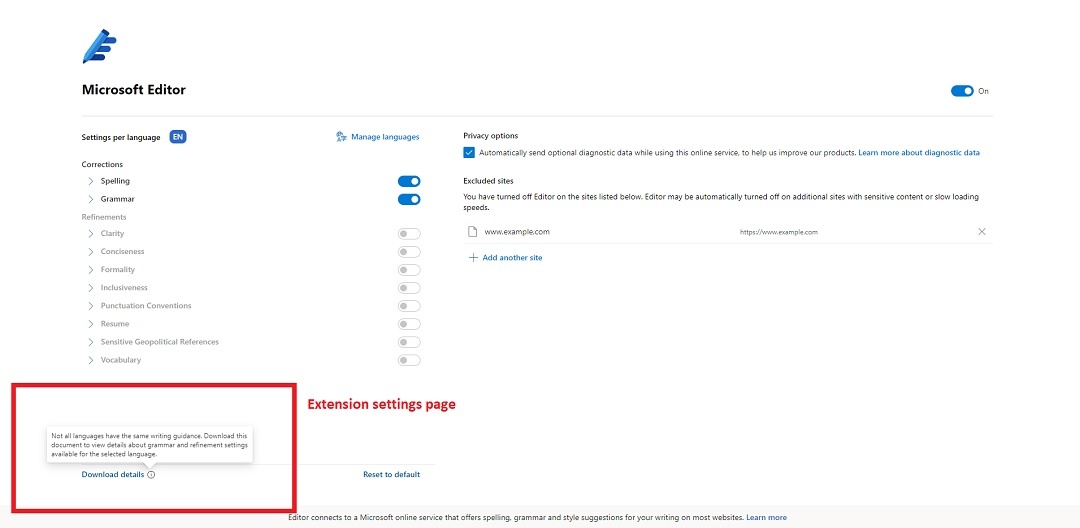The width and height of the screenshot is (1080, 528).
Task: Enable the Resume refinement toggle
Action: [409, 324]
